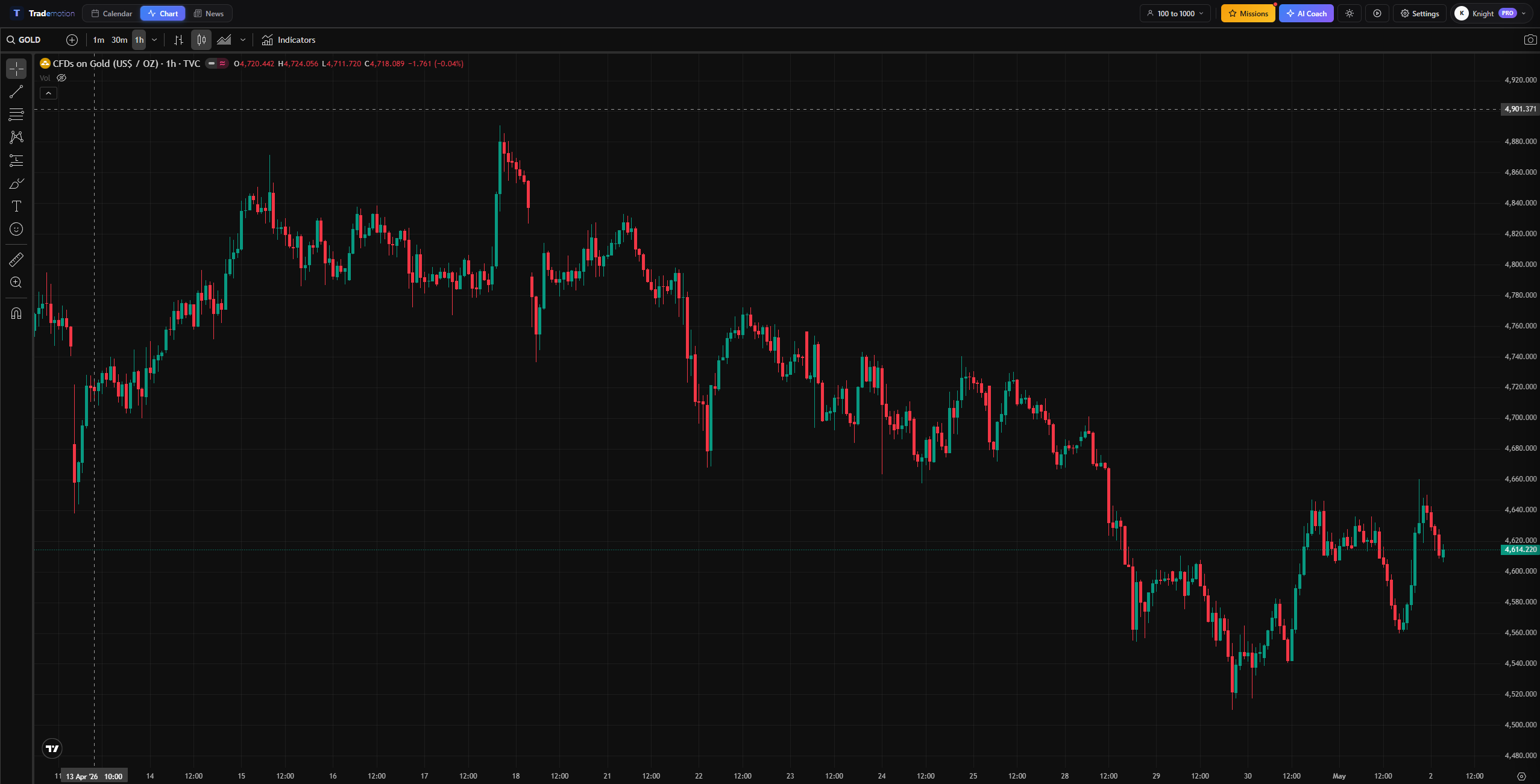Select the XABCD pattern tool
Screen dimensions: 1540x784
(16, 137)
